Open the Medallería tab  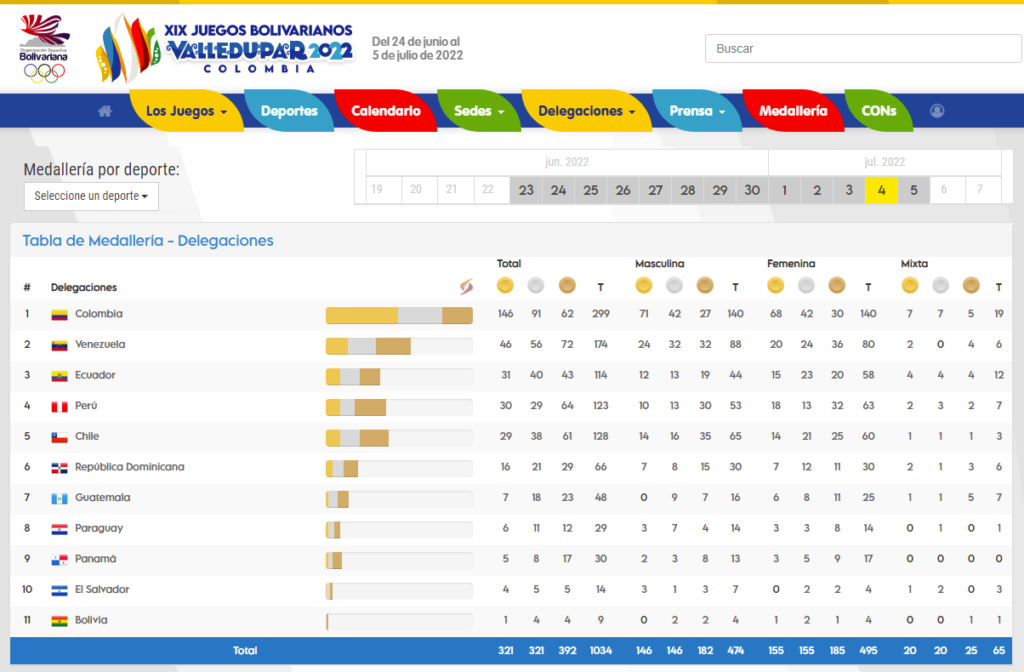(793, 111)
